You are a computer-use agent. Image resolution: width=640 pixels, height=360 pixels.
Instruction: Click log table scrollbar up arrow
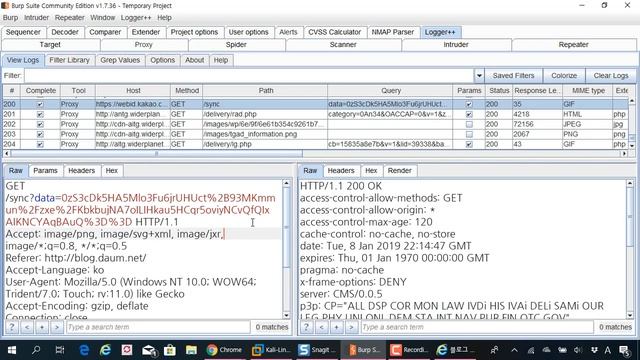click(632, 100)
